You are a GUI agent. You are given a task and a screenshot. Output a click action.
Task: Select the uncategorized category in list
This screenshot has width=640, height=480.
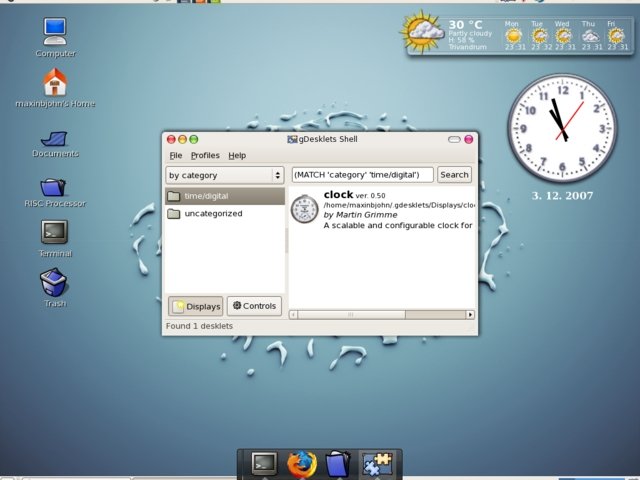[213, 213]
